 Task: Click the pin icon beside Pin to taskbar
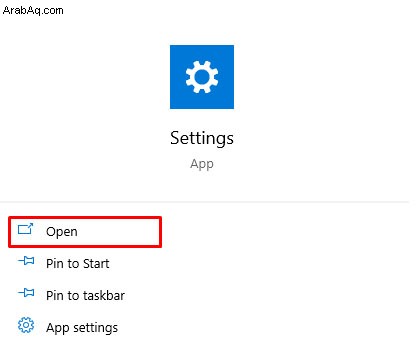point(26,293)
